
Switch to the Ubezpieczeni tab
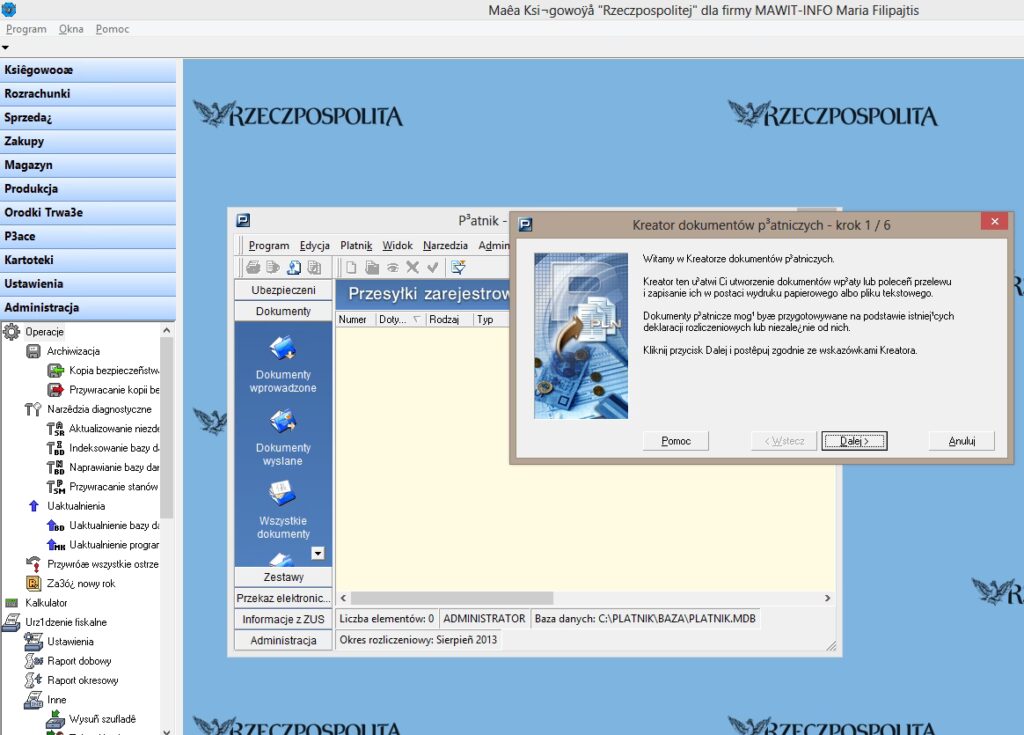point(283,290)
